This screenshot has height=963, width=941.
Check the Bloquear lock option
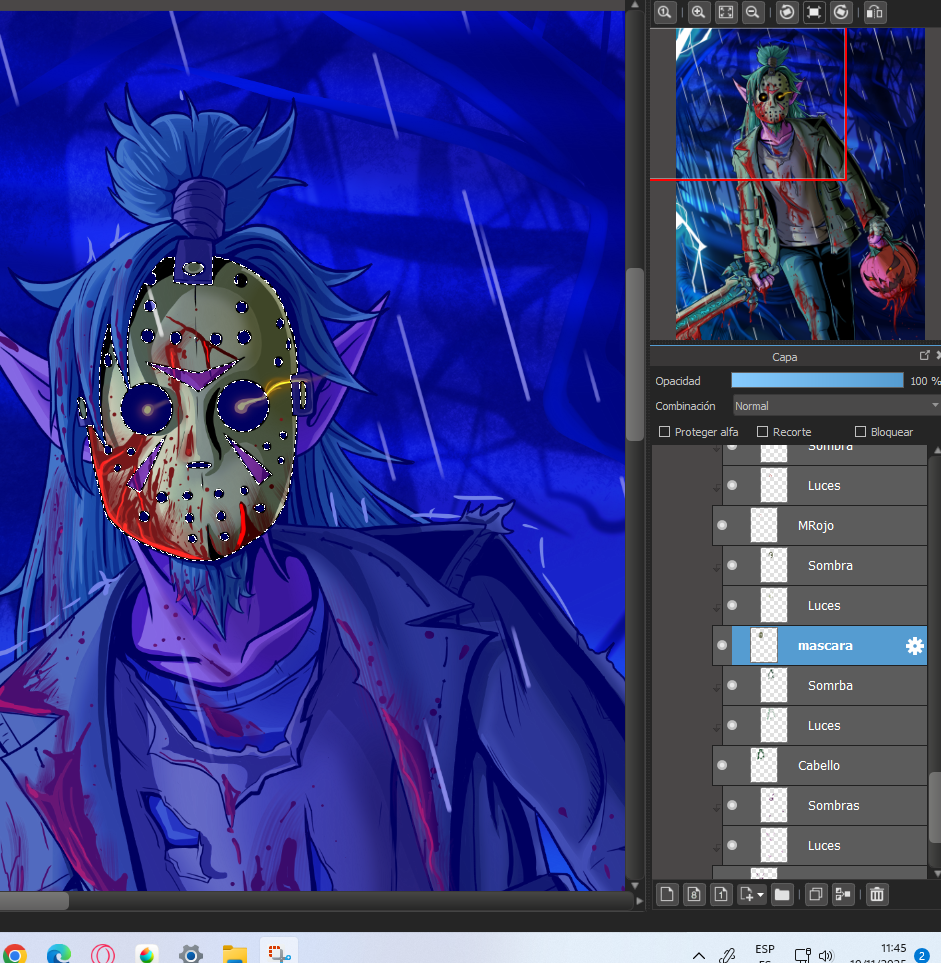click(860, 432)
